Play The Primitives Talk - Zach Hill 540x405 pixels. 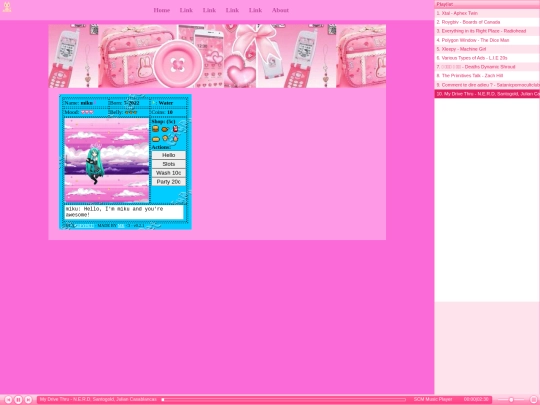tap(487, 76)
